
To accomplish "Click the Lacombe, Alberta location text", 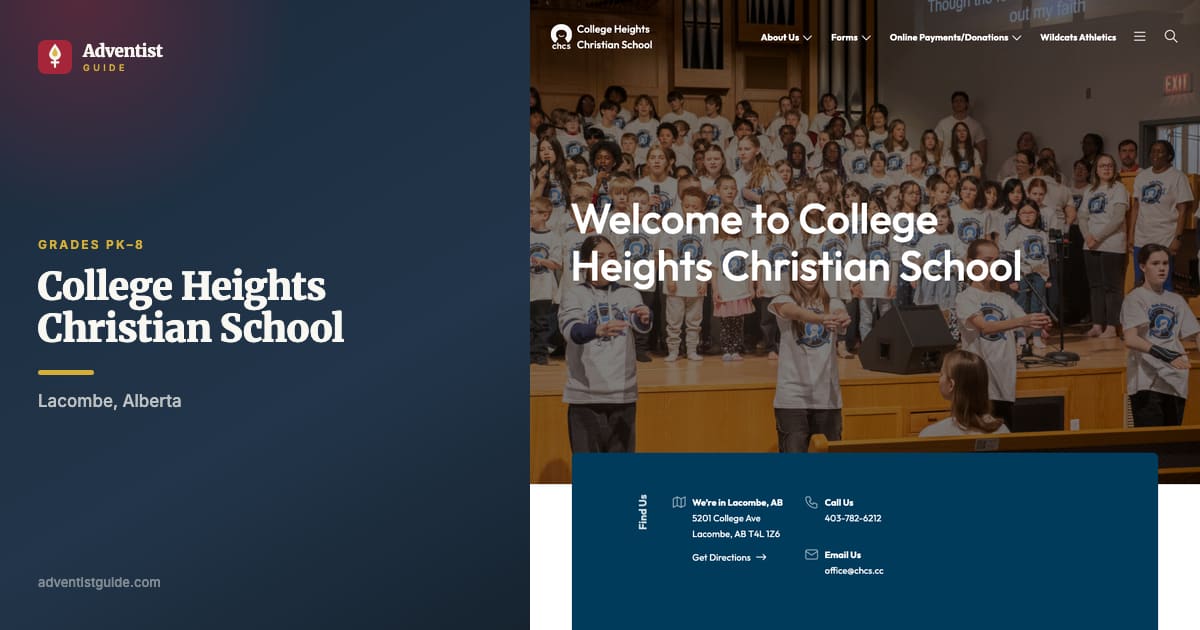I will tap(110, 401).
